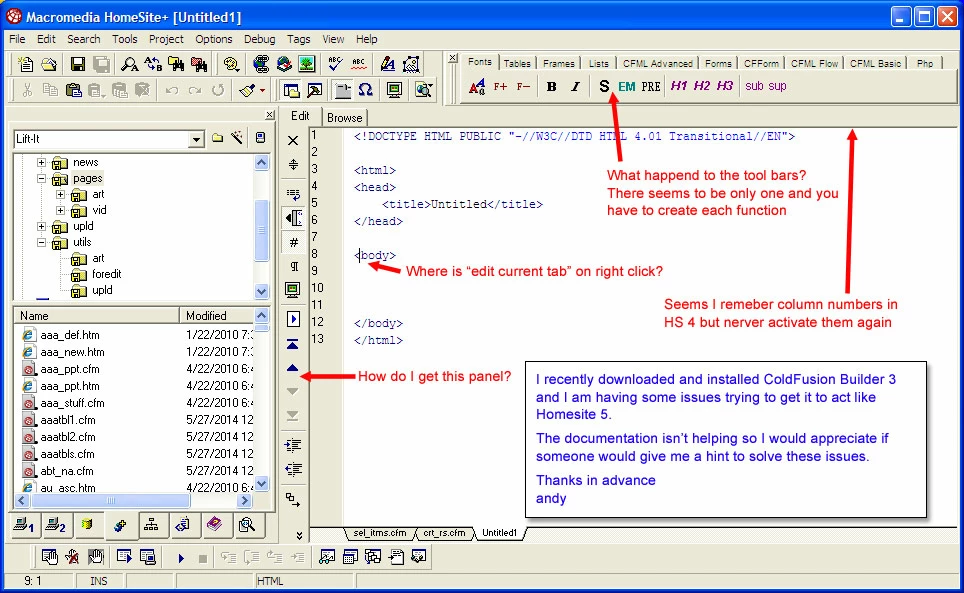Open the site view hierarchy resource tab

coord(151,525)
